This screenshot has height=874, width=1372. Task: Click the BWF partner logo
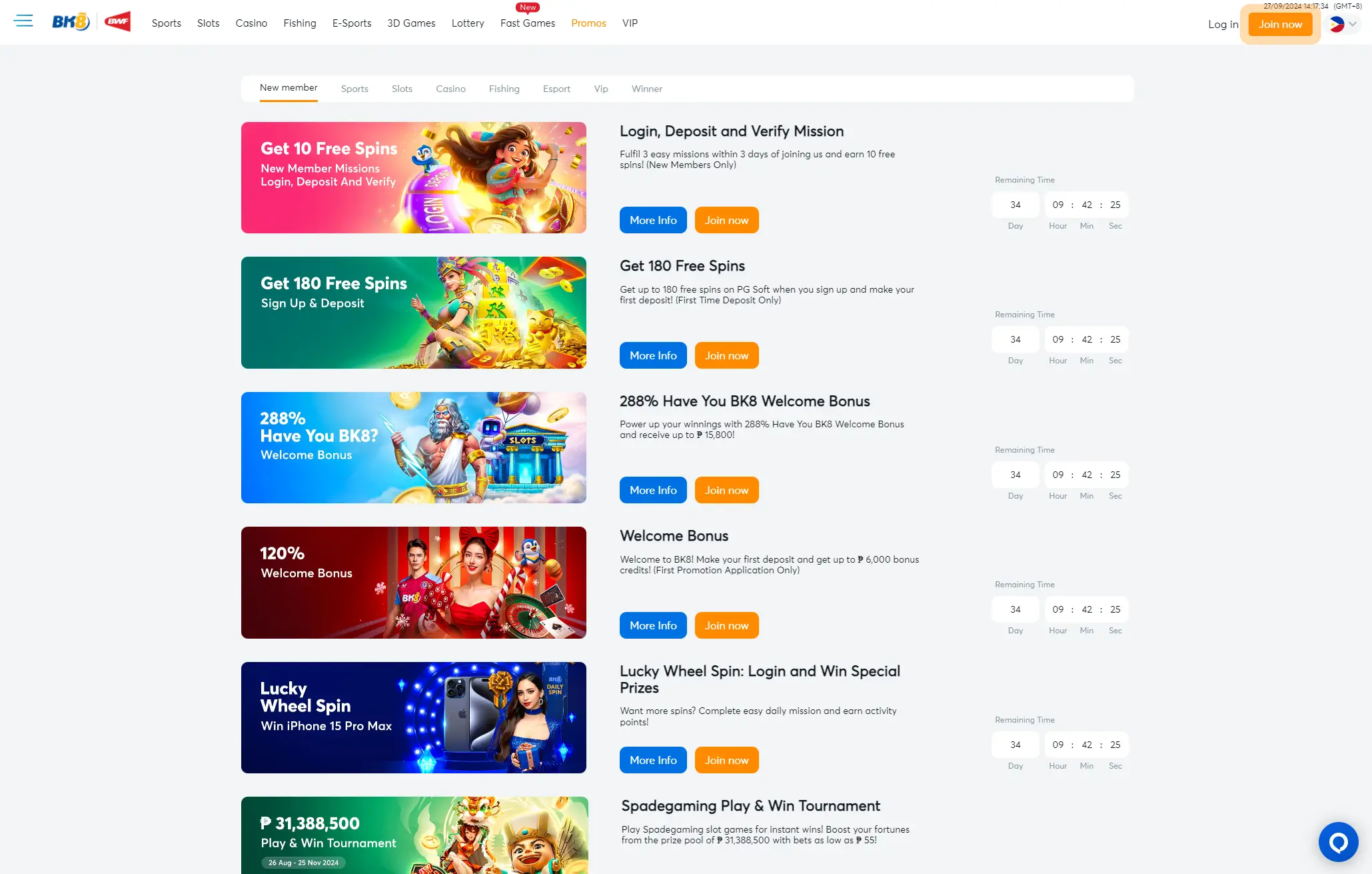pyautogui.click(x=117, y=21)
